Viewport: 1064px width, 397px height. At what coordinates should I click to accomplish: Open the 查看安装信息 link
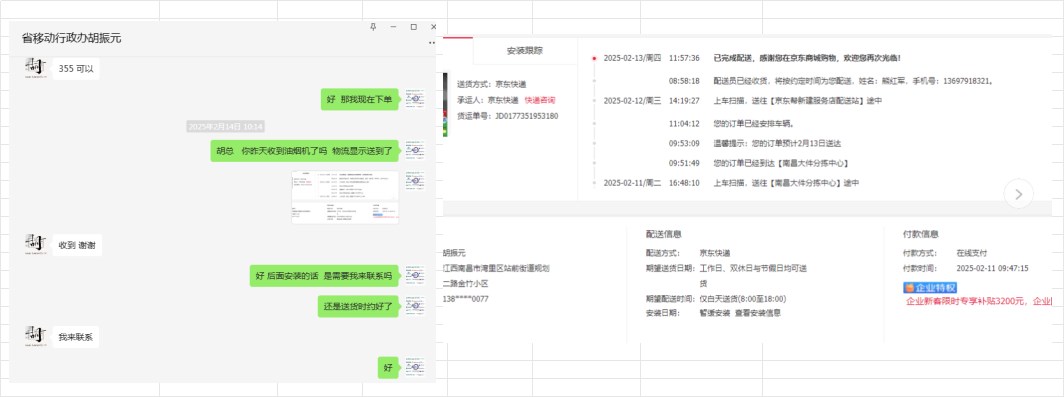[757, 314]
